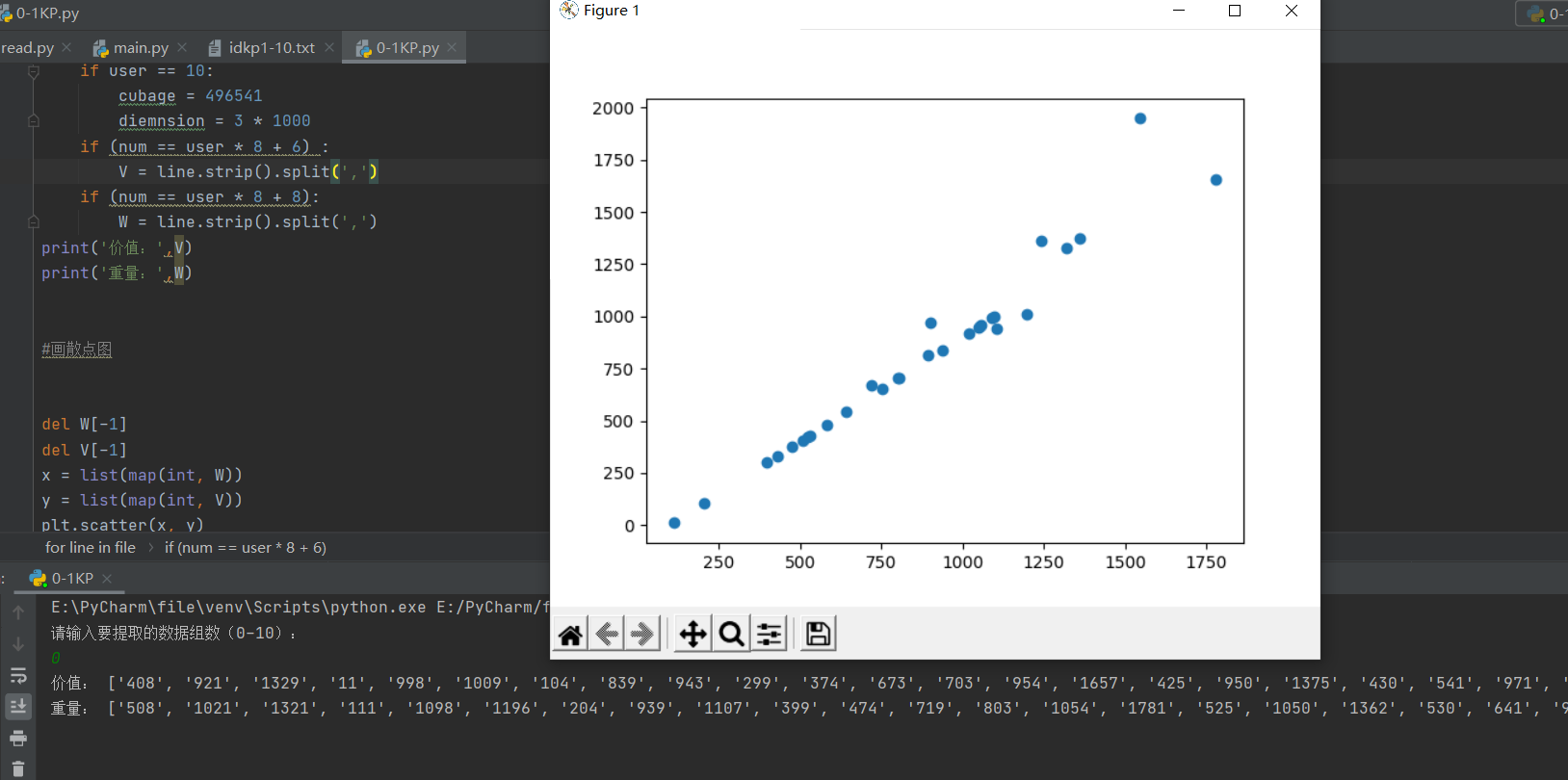Collapse code fold at 'if user == 10'

click(34, 71)
